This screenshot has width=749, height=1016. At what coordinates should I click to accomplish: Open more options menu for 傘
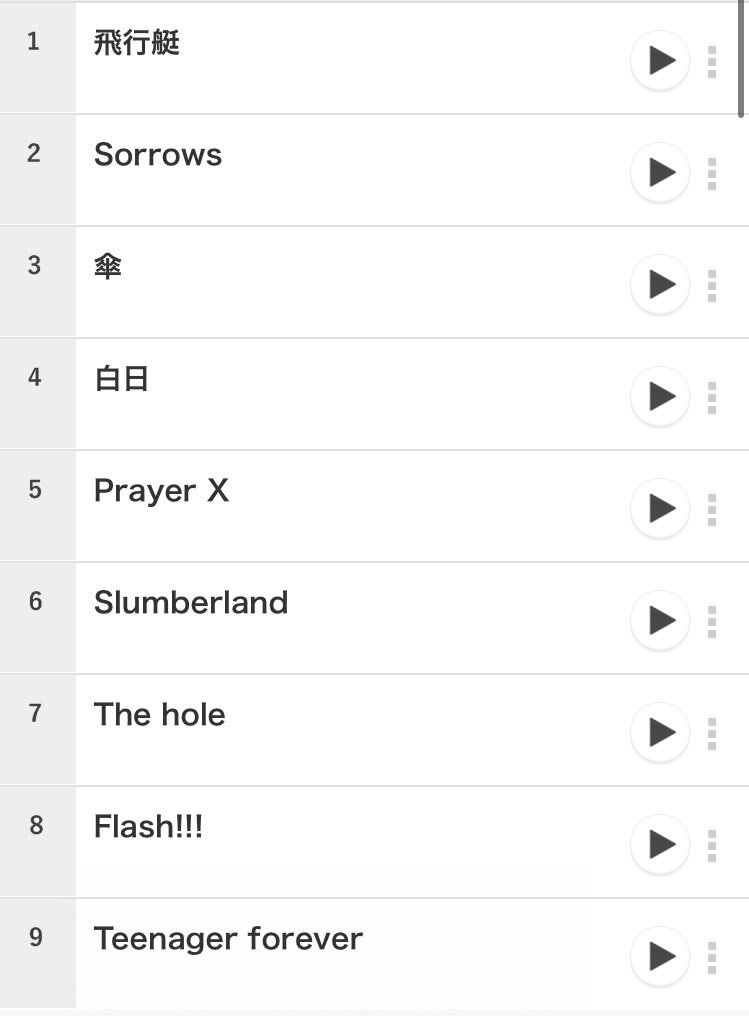(712, 286)
